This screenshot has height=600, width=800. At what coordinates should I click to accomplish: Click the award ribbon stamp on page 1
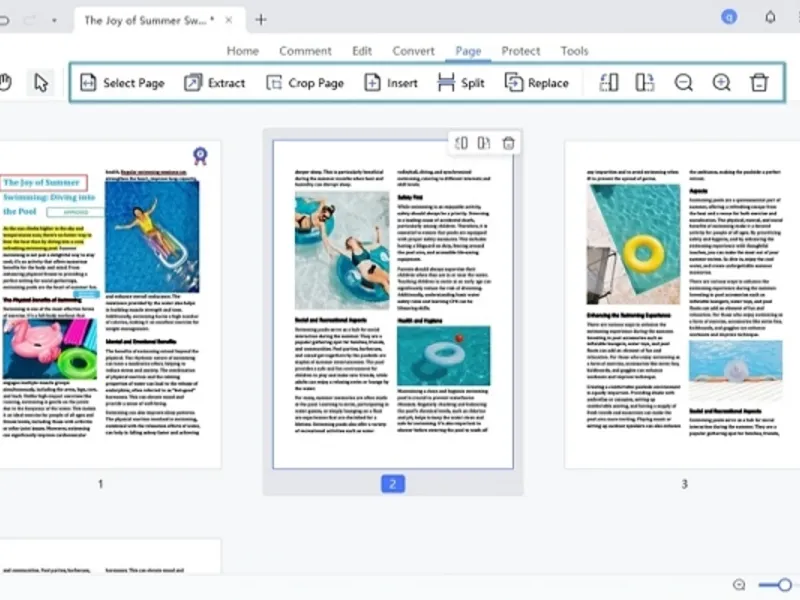tap(200, 156)
